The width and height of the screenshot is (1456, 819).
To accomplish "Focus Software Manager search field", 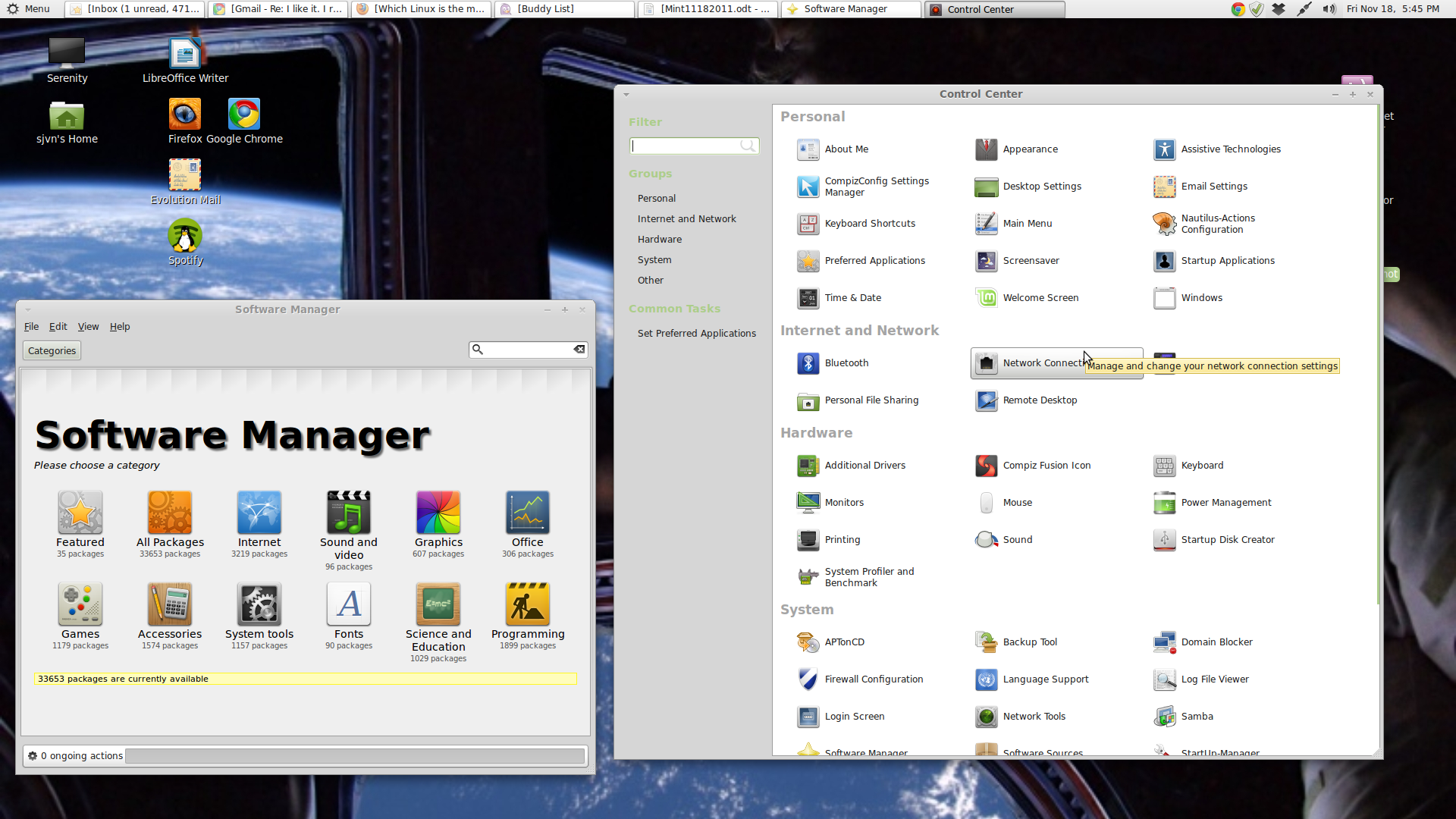I will pyautogui.click(x=528, y=350).
